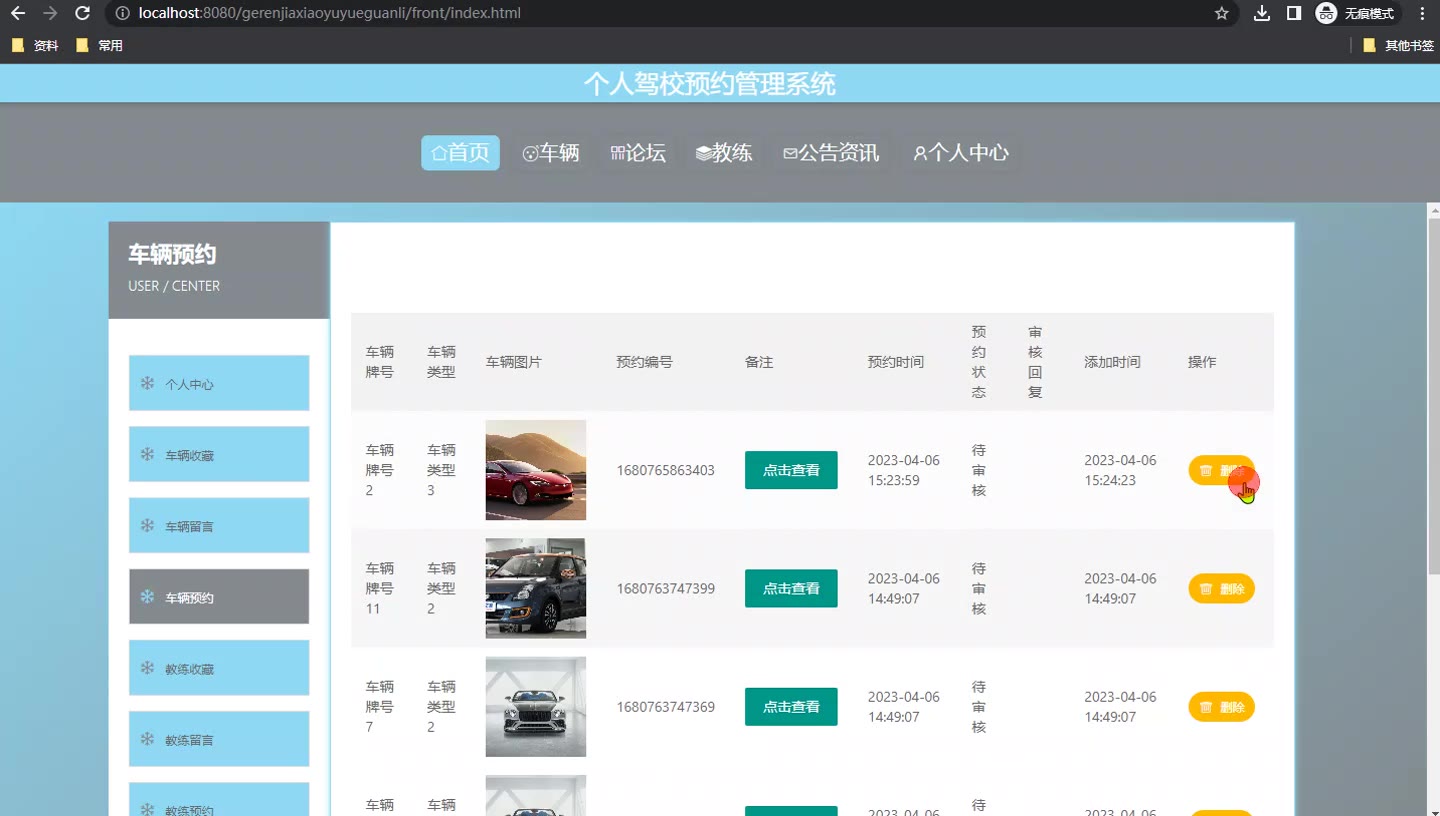Click the 添加时间 column header
This screenshot has height=816, width=1440.
point(1112,362)
